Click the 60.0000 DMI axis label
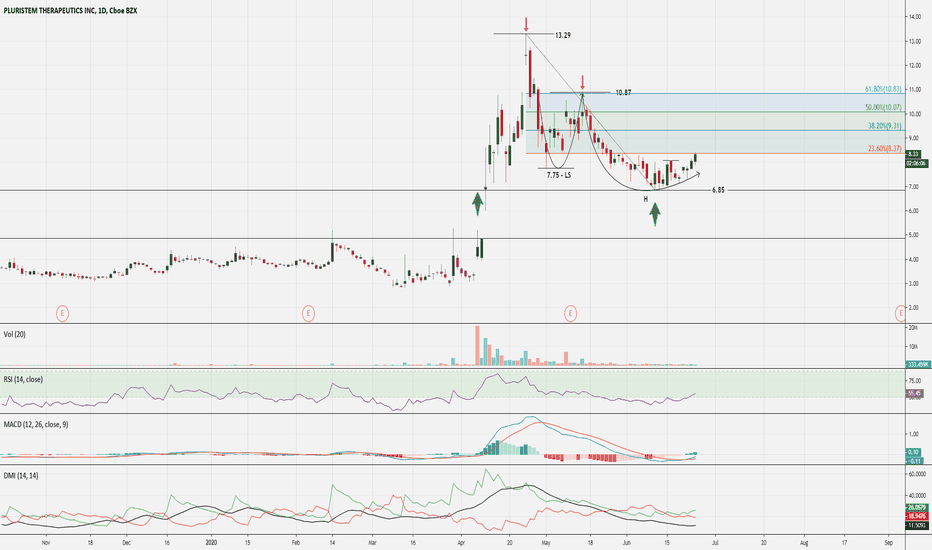 tap(917, 474)
